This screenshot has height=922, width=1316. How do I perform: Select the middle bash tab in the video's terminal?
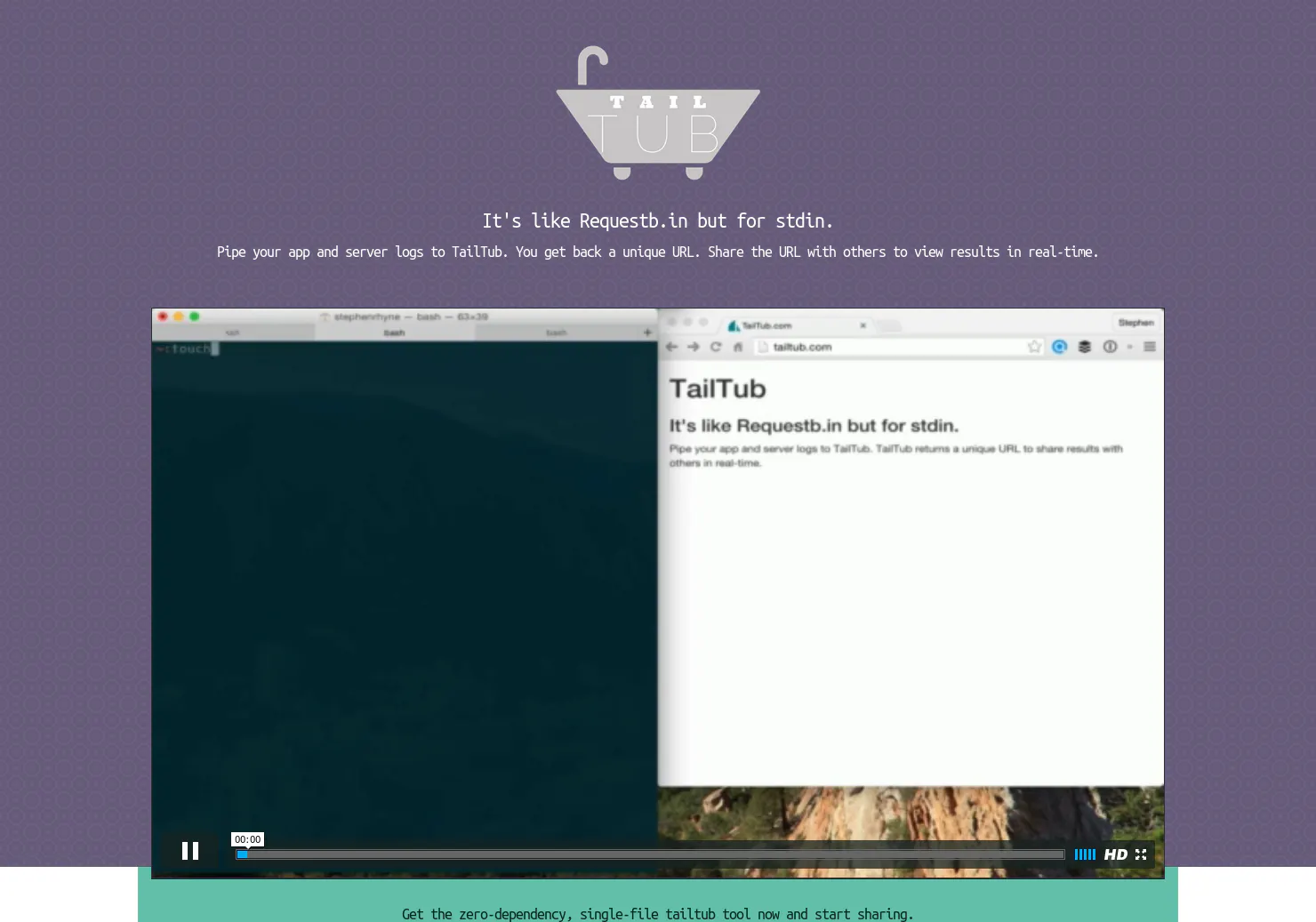(x=395, y=333)
